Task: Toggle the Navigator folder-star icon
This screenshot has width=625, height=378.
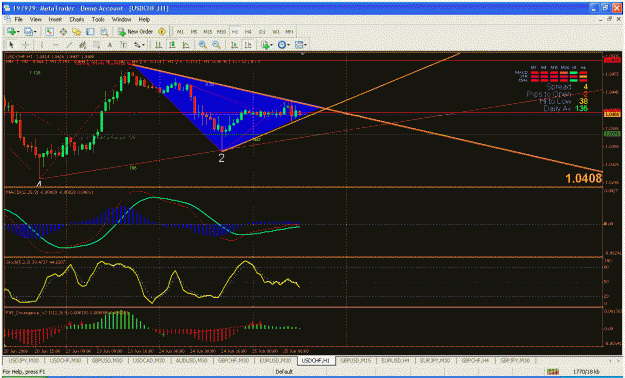Action: [x=76, y=32]
